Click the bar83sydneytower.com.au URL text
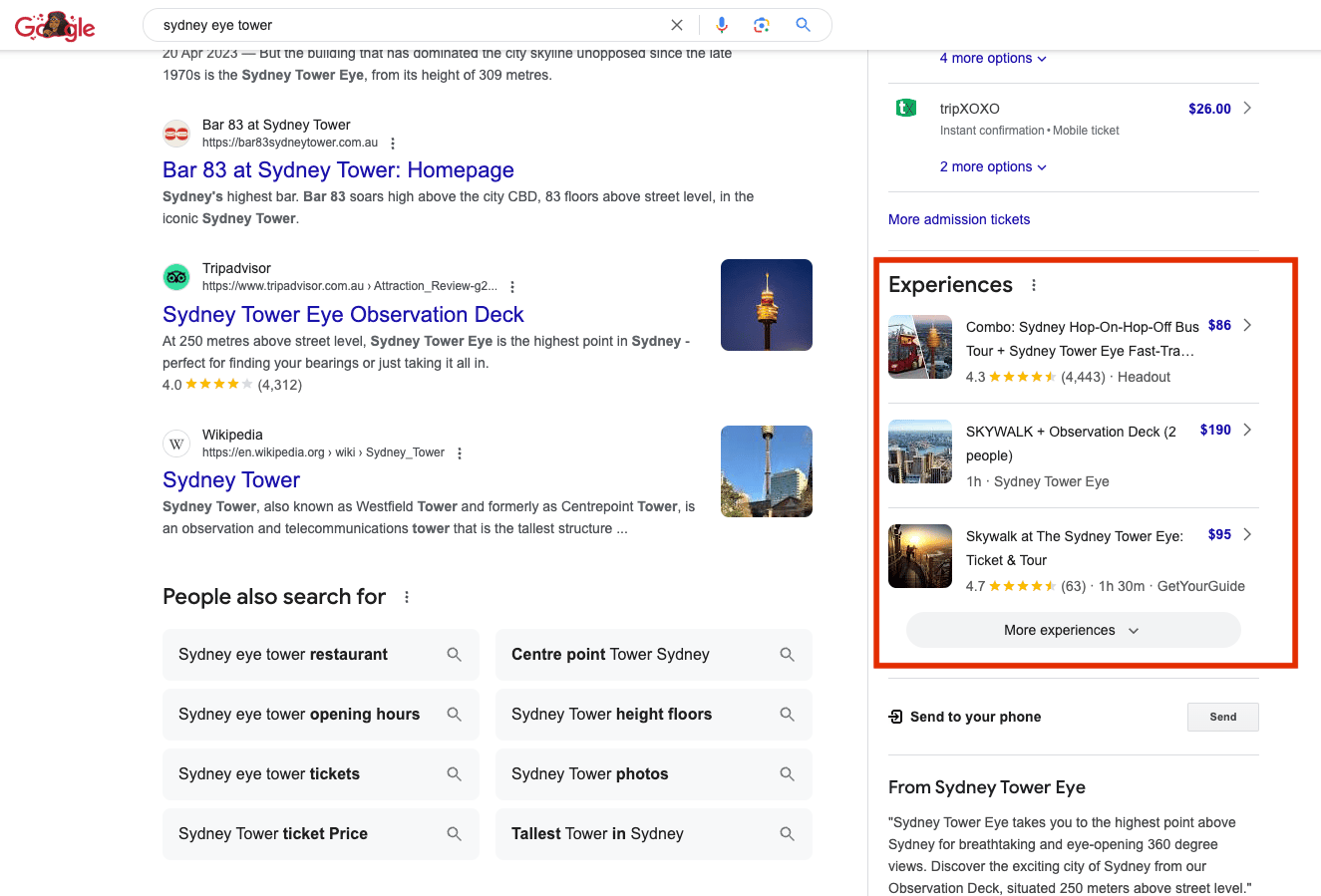Viewport: 1321px width, 896px height. point(290,143)
